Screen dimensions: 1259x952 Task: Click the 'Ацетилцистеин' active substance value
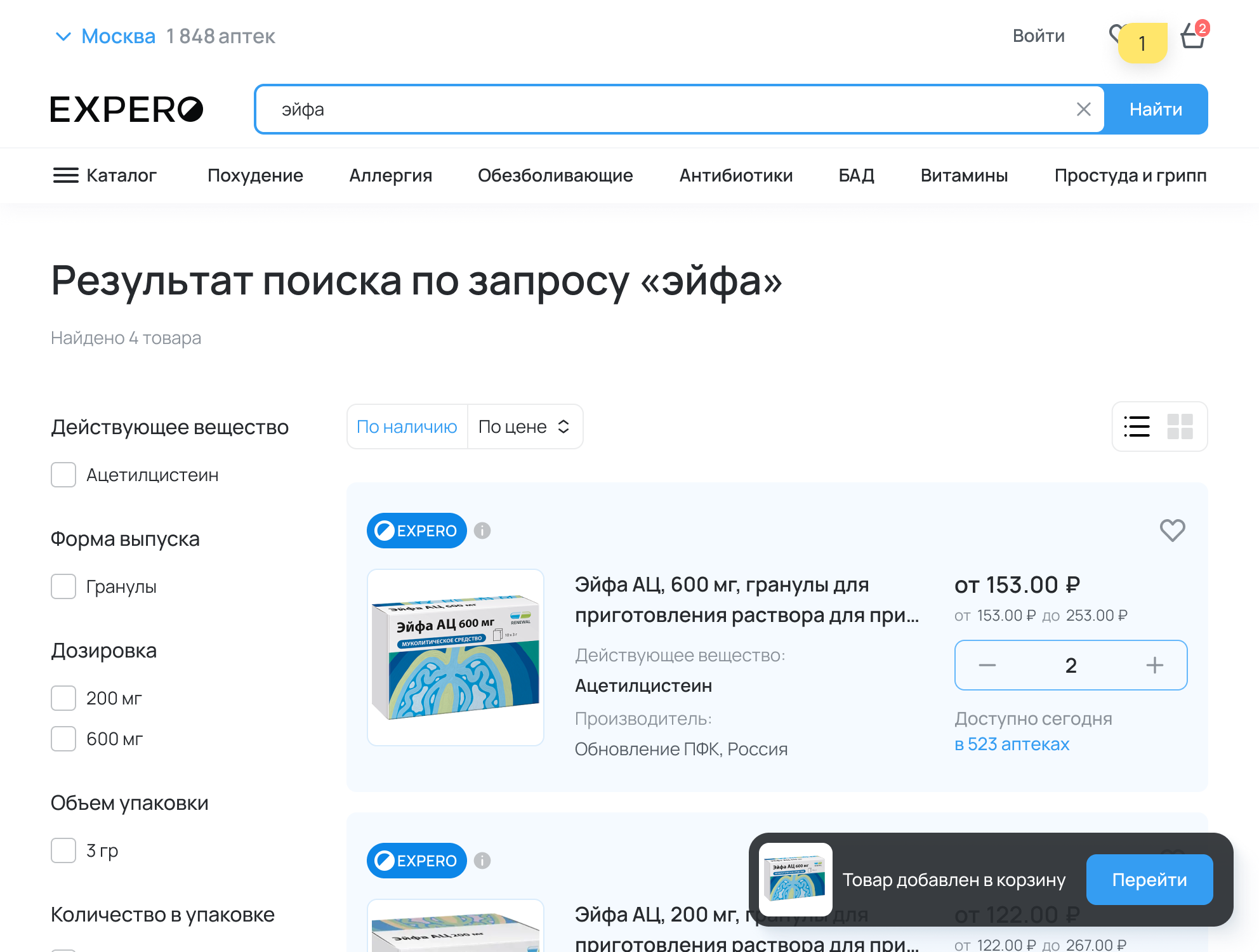(x=643, y=685)
